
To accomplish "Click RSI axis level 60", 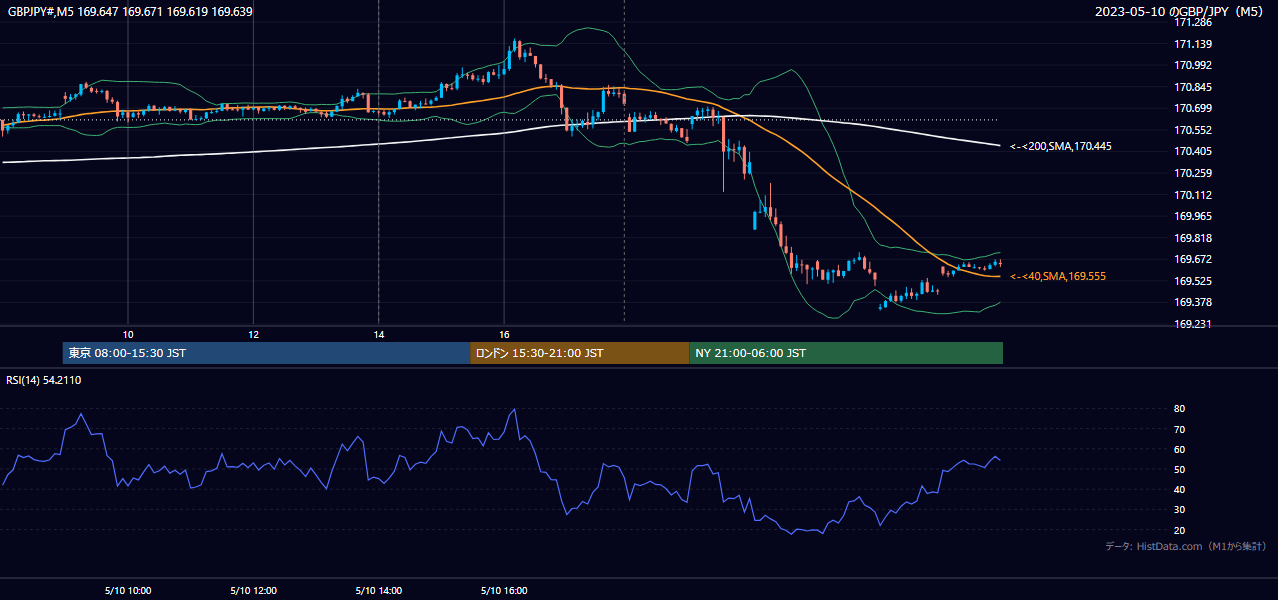I will (1180, 449).
